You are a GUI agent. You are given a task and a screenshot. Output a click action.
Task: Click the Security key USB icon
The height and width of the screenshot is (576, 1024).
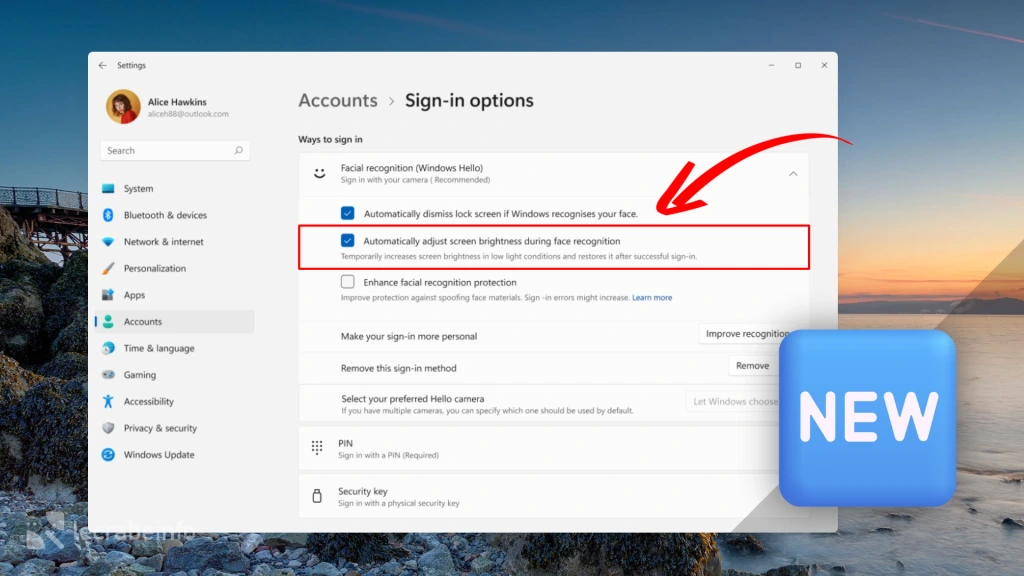click(317, 496)
